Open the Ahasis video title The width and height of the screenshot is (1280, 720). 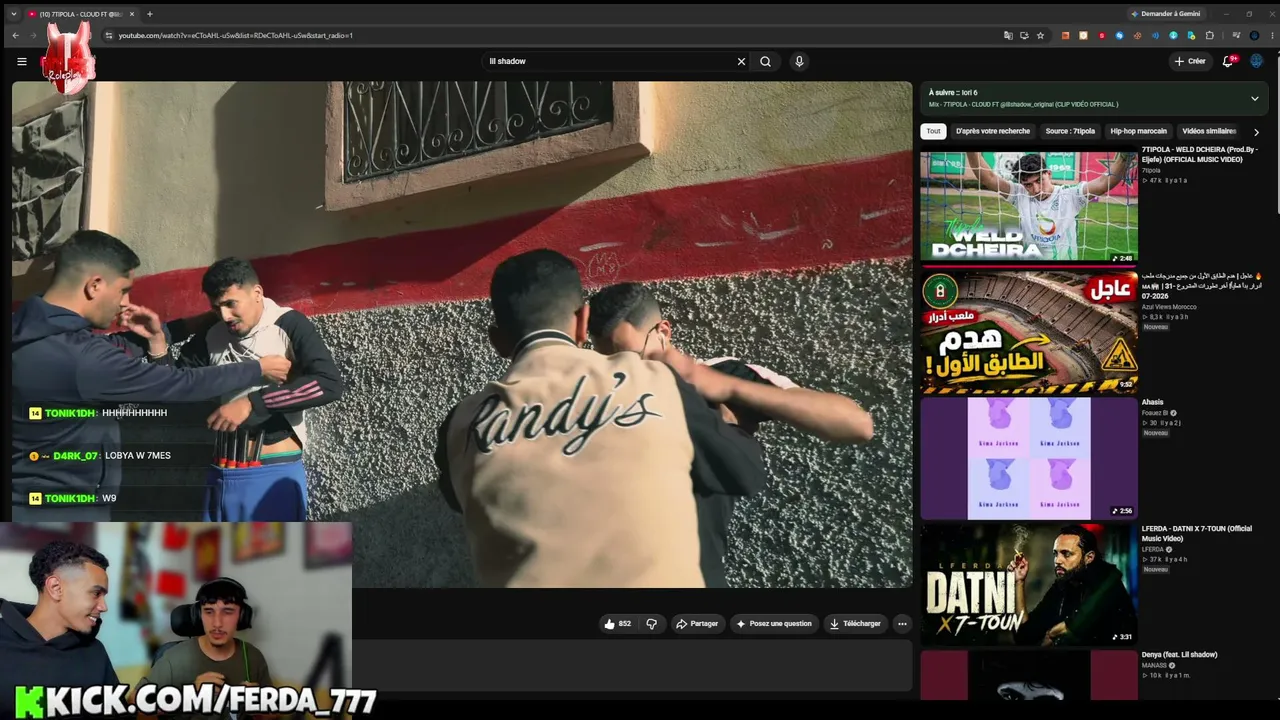[1153, 402]
